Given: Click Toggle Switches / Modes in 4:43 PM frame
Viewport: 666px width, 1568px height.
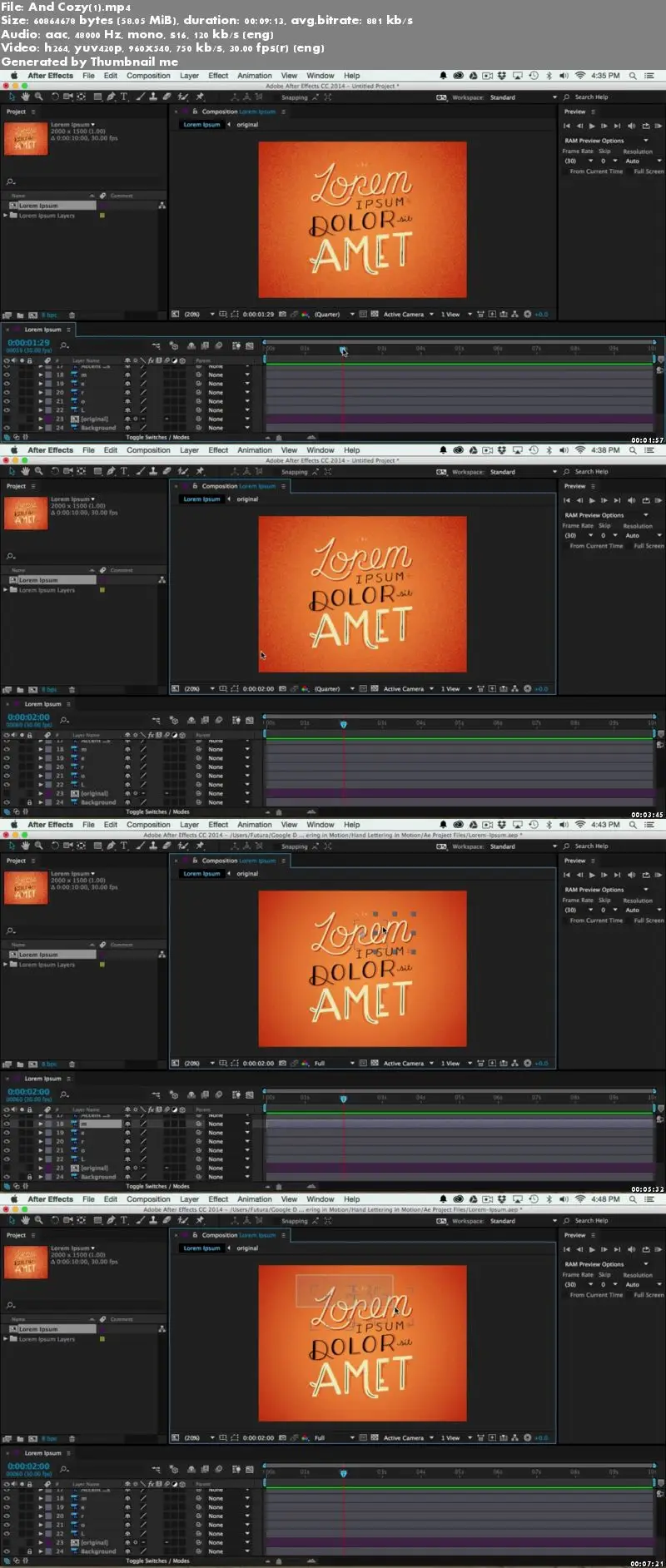Looking at the screenshot, I should click(x=157, y=1186).
